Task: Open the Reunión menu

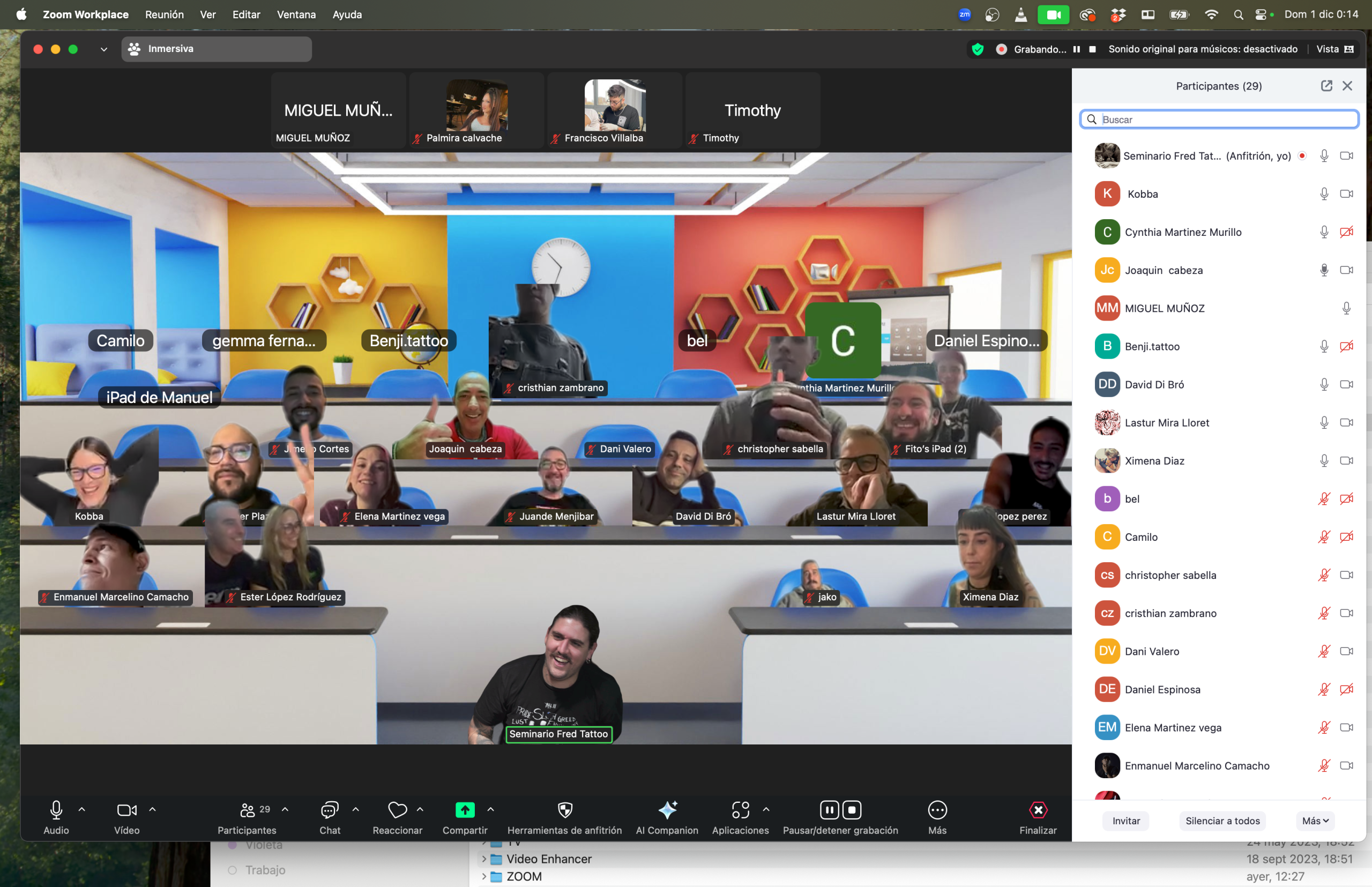Action: tap(164, 14)
